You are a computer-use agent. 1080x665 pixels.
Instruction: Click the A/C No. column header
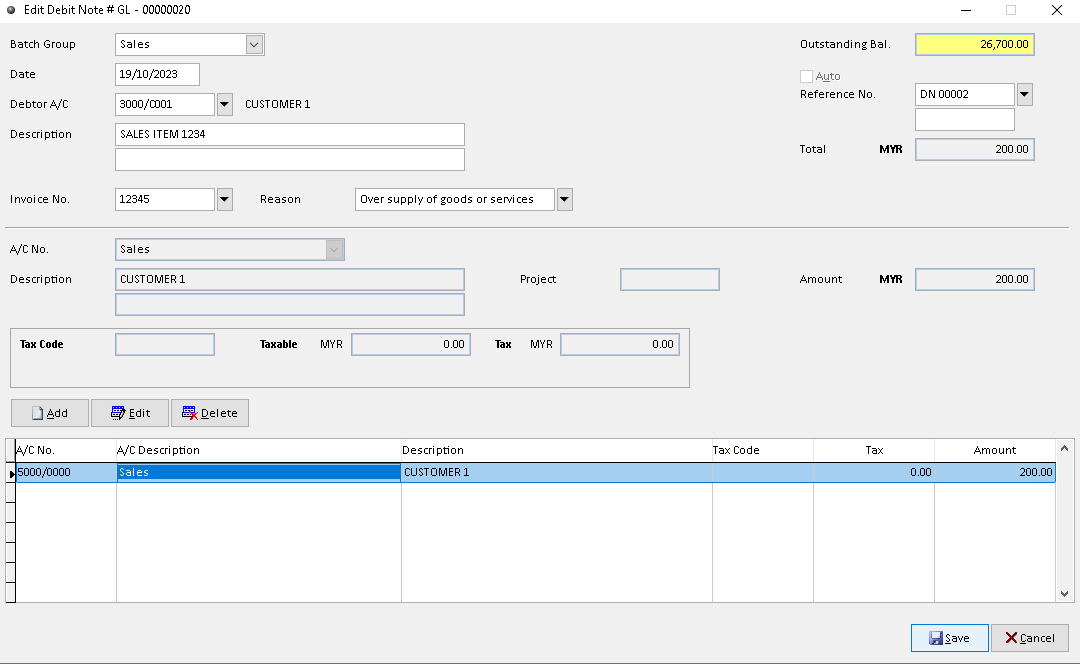65,451
